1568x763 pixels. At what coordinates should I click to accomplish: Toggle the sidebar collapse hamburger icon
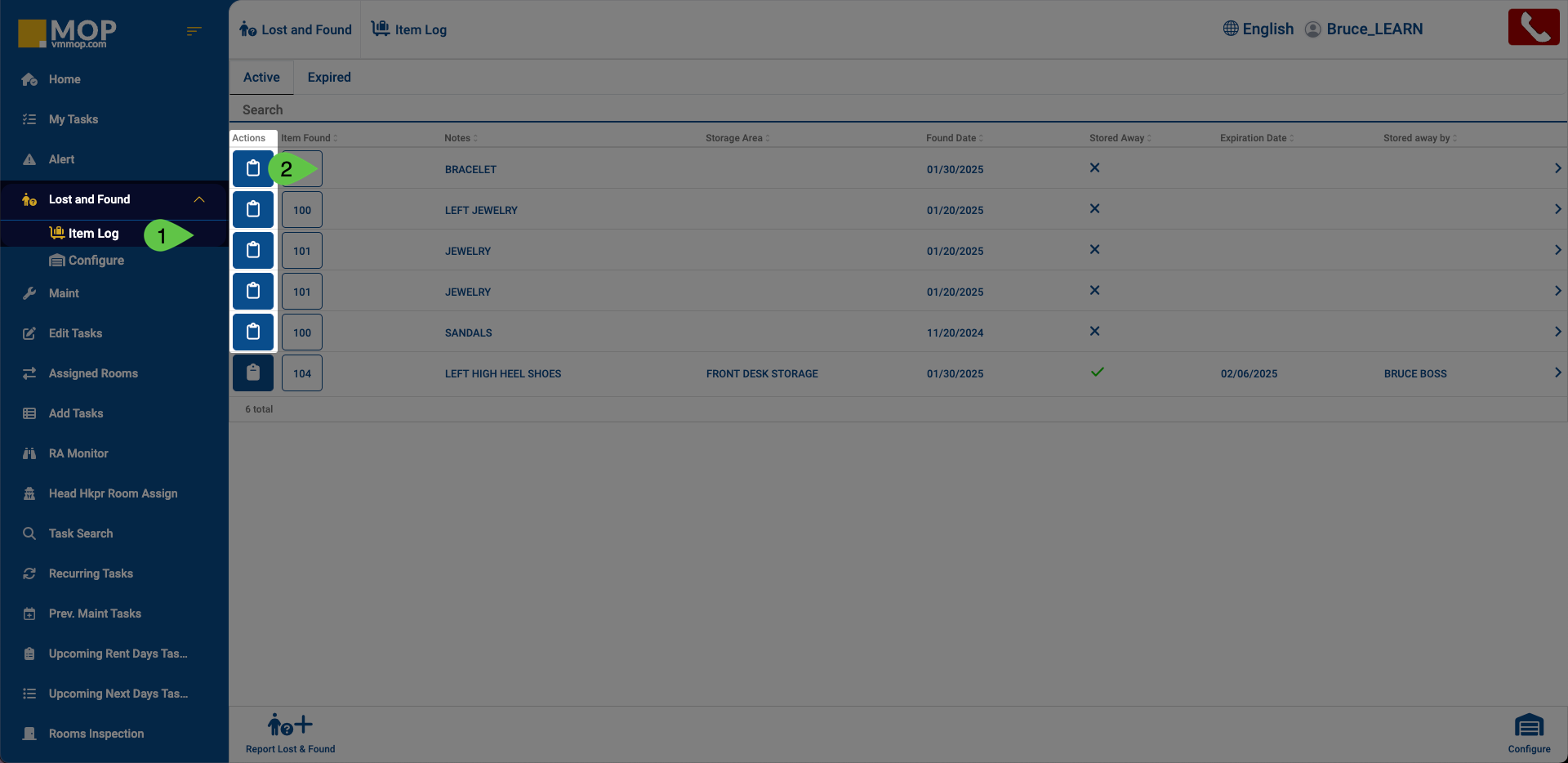pos(194,31)
